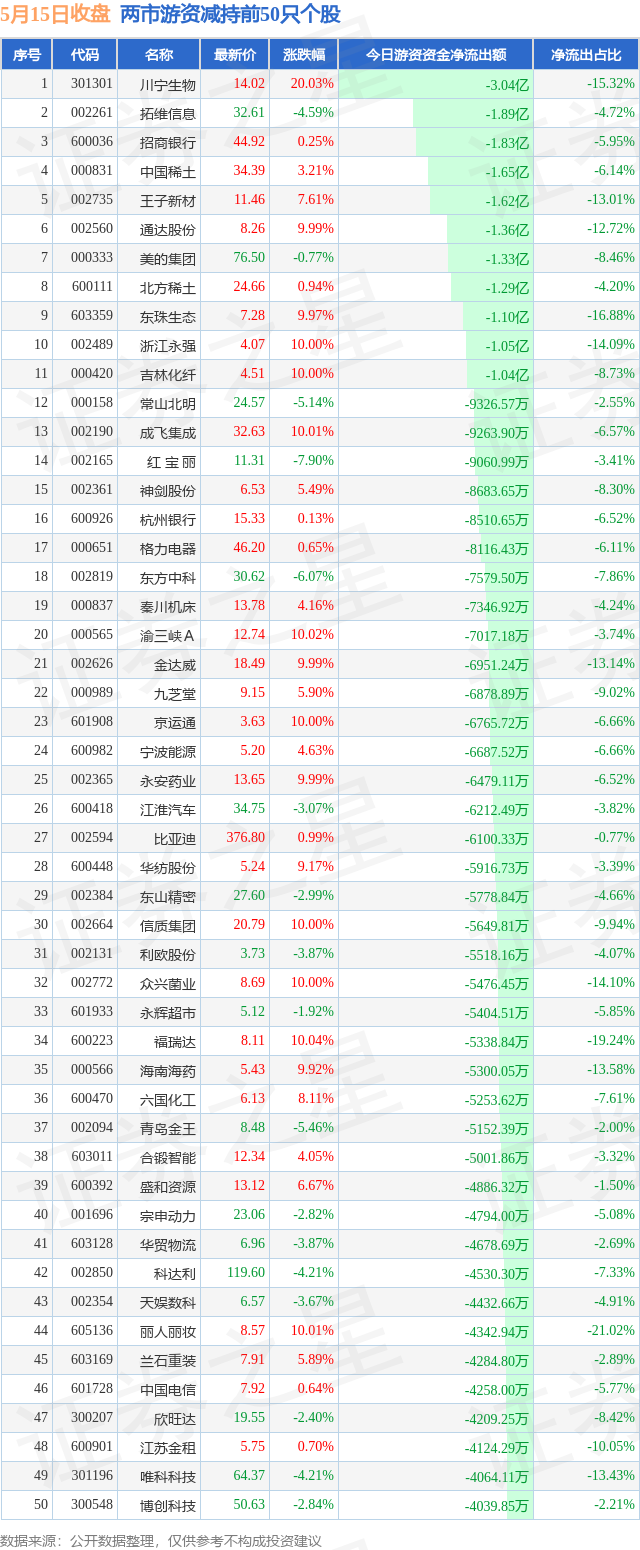The image size is (640, 1550).
Task: Click the 名称 column header
Action: [x=159, y=55]
